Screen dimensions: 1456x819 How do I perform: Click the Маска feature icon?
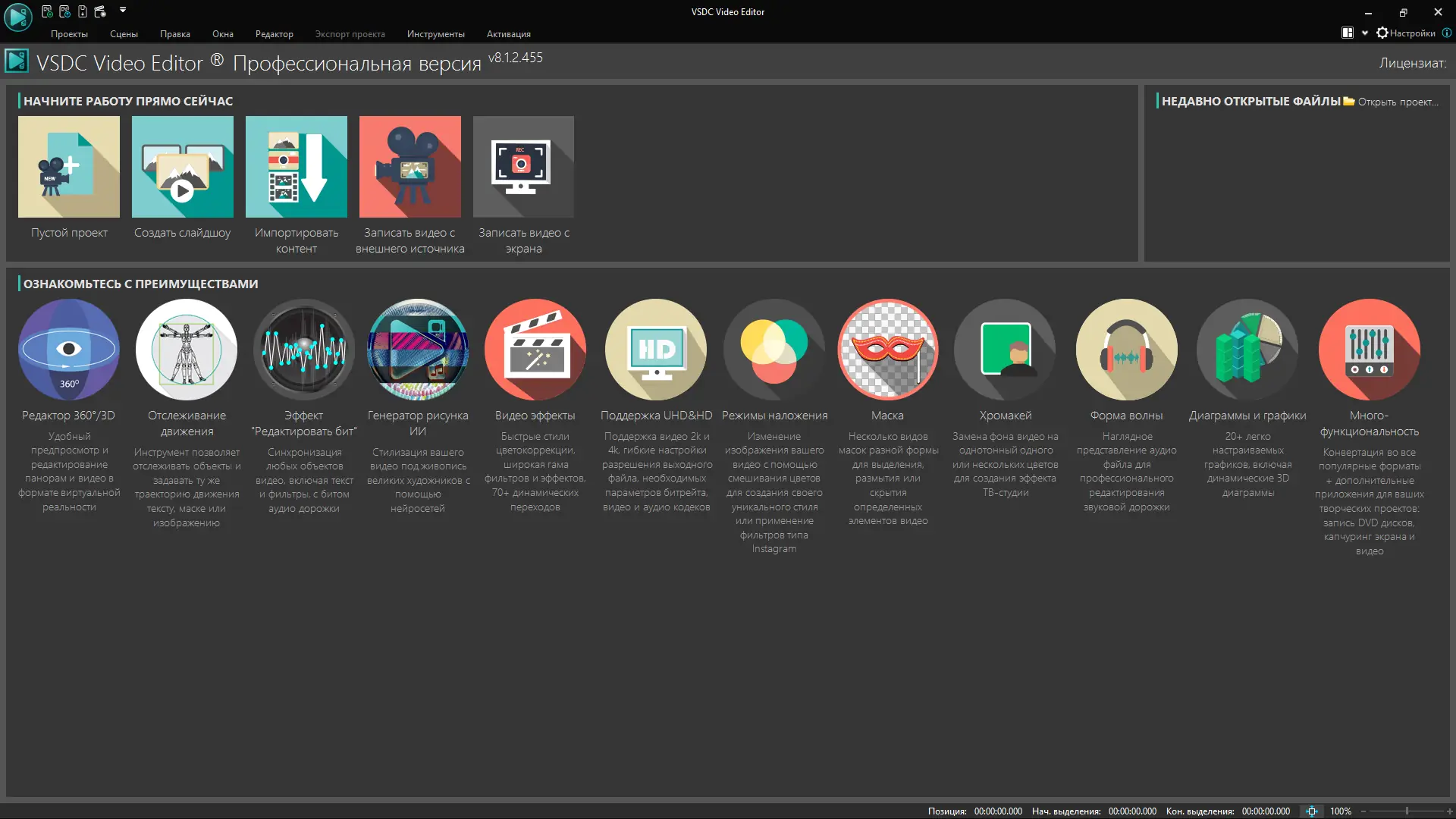pos(888,350)
